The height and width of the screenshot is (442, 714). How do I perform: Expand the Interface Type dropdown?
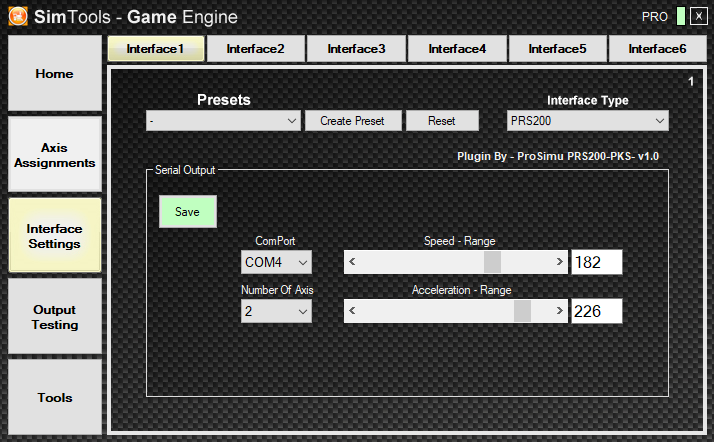click(x=587, y=121)
